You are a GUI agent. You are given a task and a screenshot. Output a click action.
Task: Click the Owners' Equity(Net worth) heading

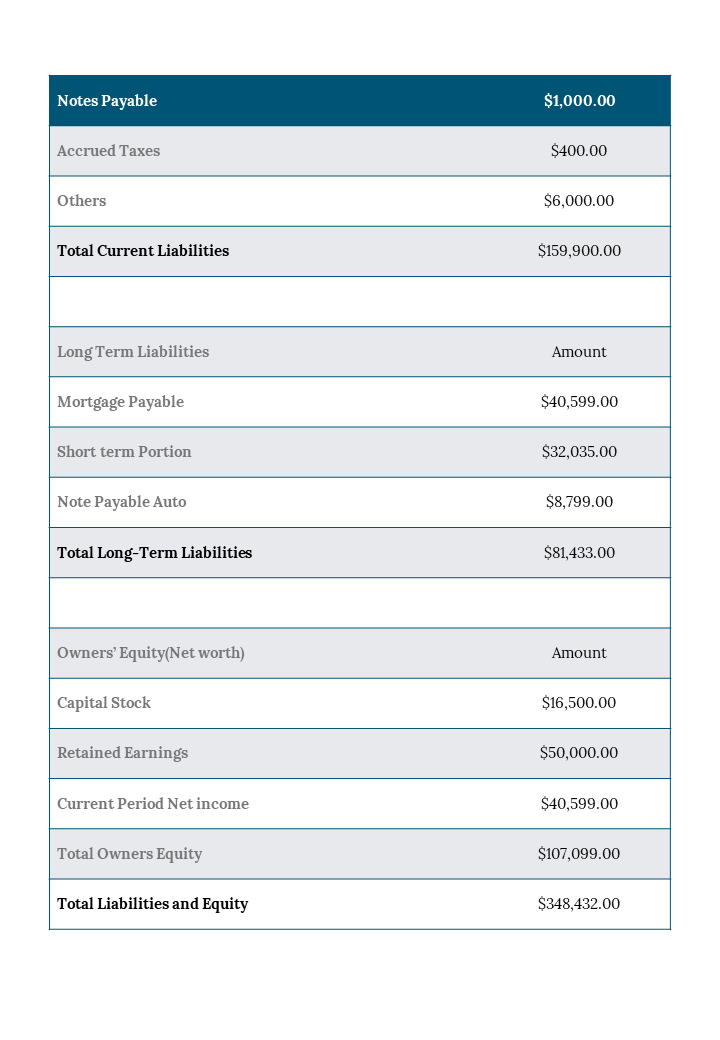pos(150,653)
